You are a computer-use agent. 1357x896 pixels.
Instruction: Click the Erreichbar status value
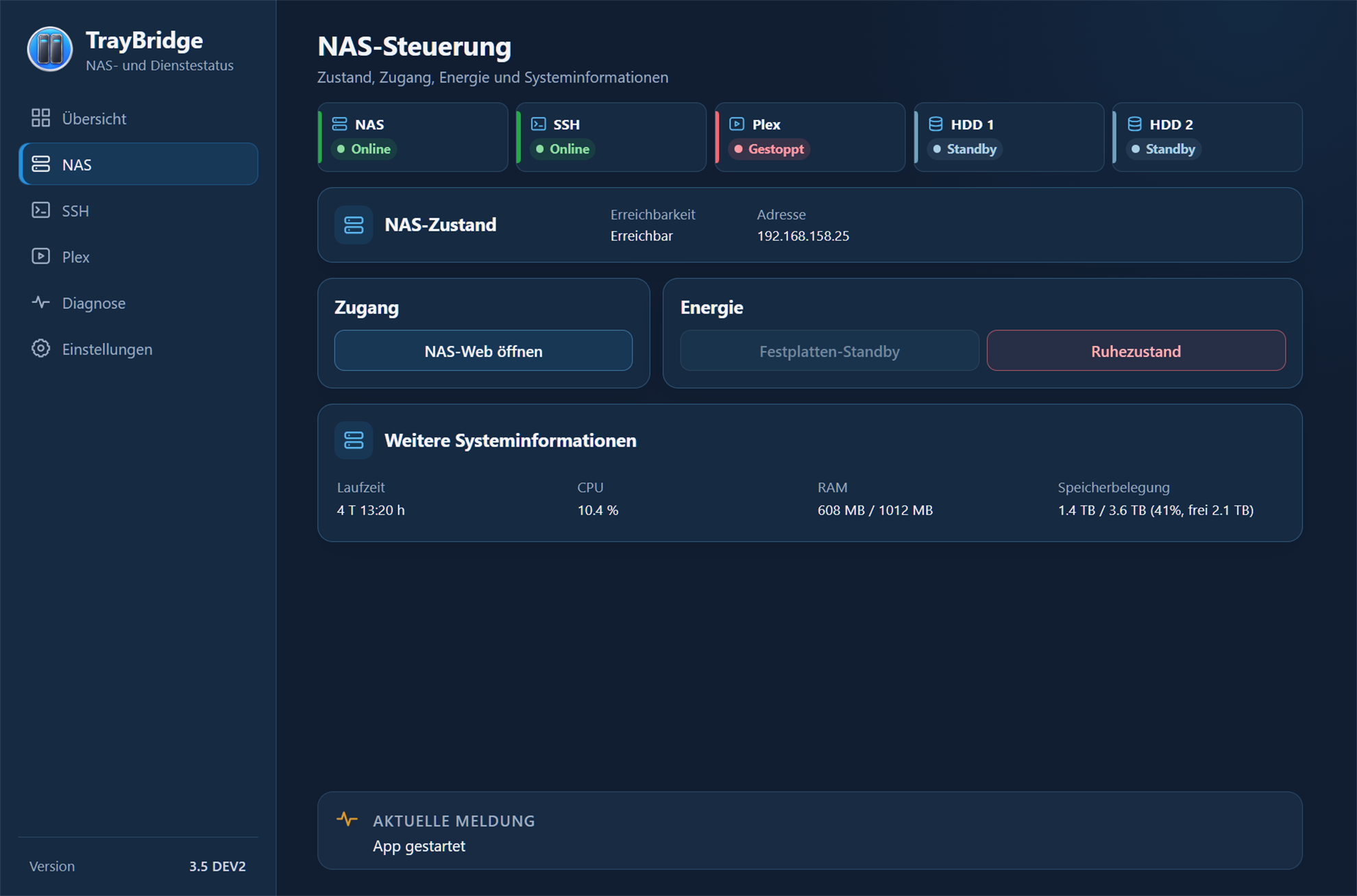(641, 236)
